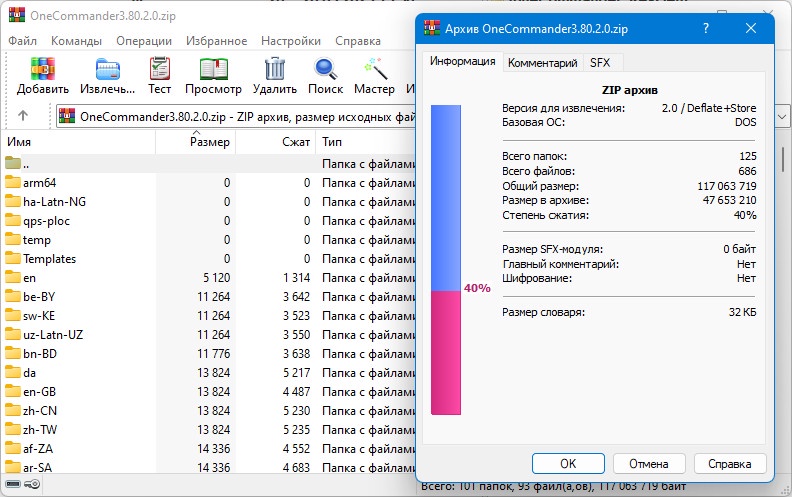Open the Избранное menu
The width and height of the screenshot is (792, 497).
(x=216, y=41)
